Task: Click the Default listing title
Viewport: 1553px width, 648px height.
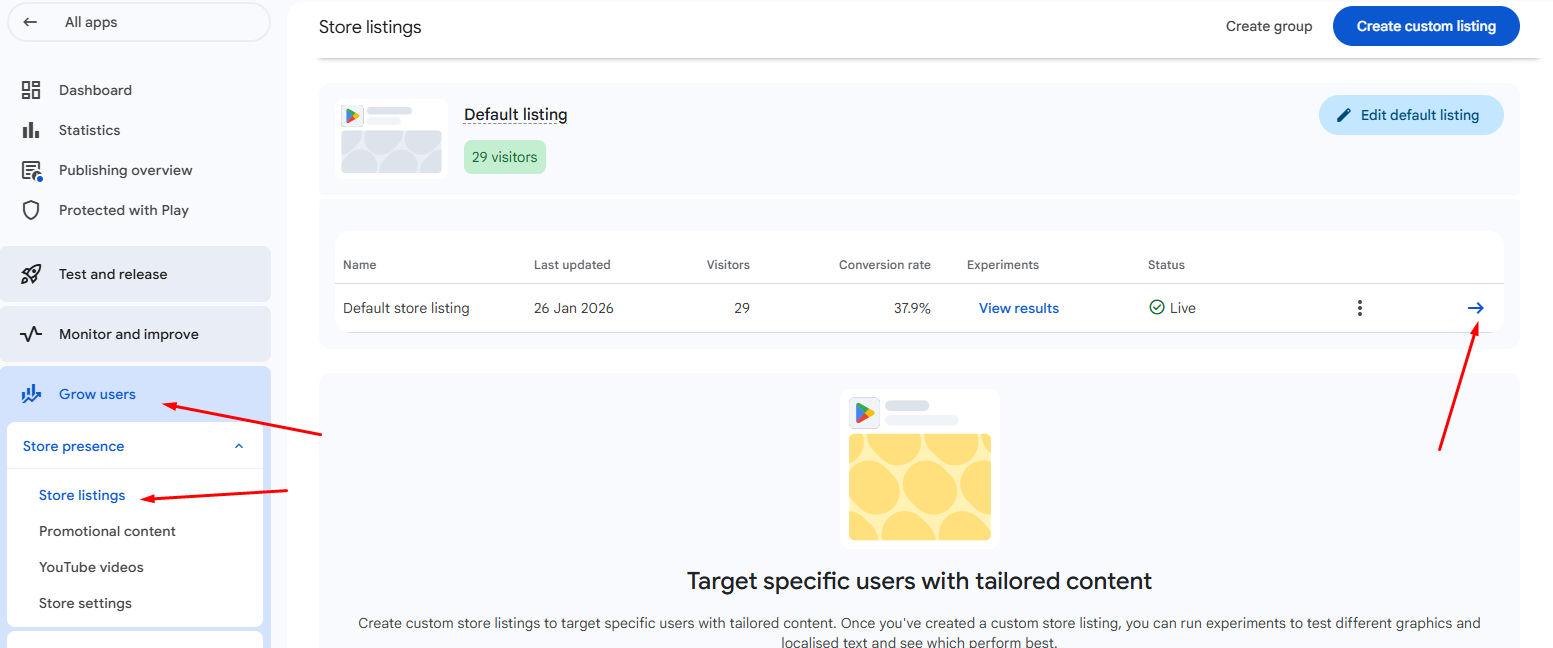Action: click(515, 114)
